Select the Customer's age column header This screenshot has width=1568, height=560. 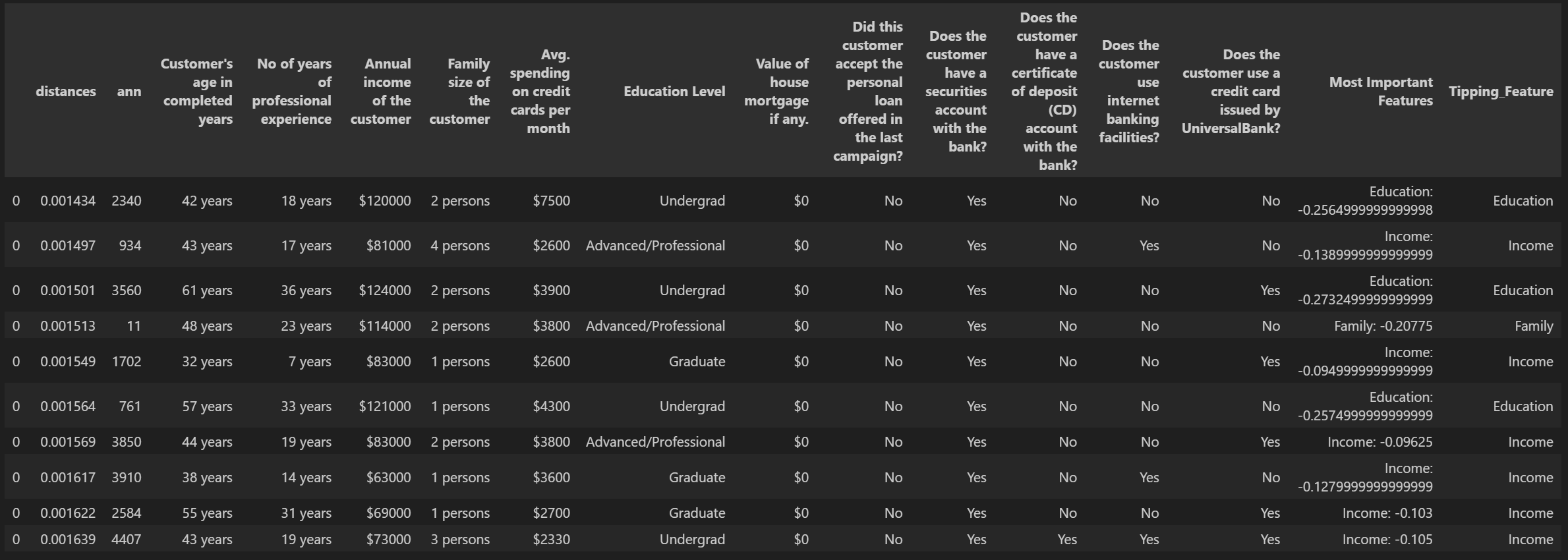click(196, 92)
